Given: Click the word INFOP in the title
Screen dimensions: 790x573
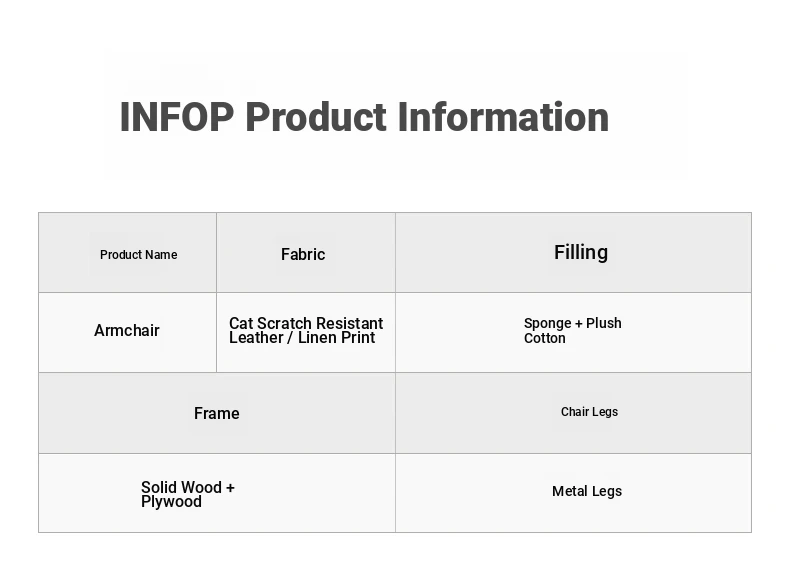Looking at the screenshot, I should [x=176, y=117].
